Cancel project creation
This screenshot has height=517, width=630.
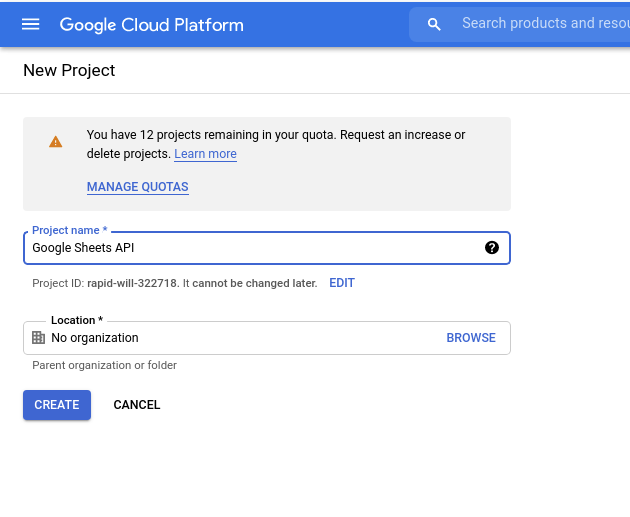137,405
